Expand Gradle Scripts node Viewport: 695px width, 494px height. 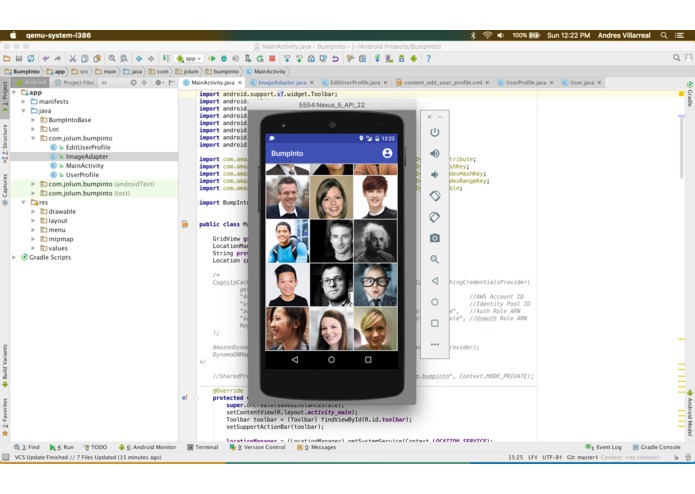tap(14, 257)
